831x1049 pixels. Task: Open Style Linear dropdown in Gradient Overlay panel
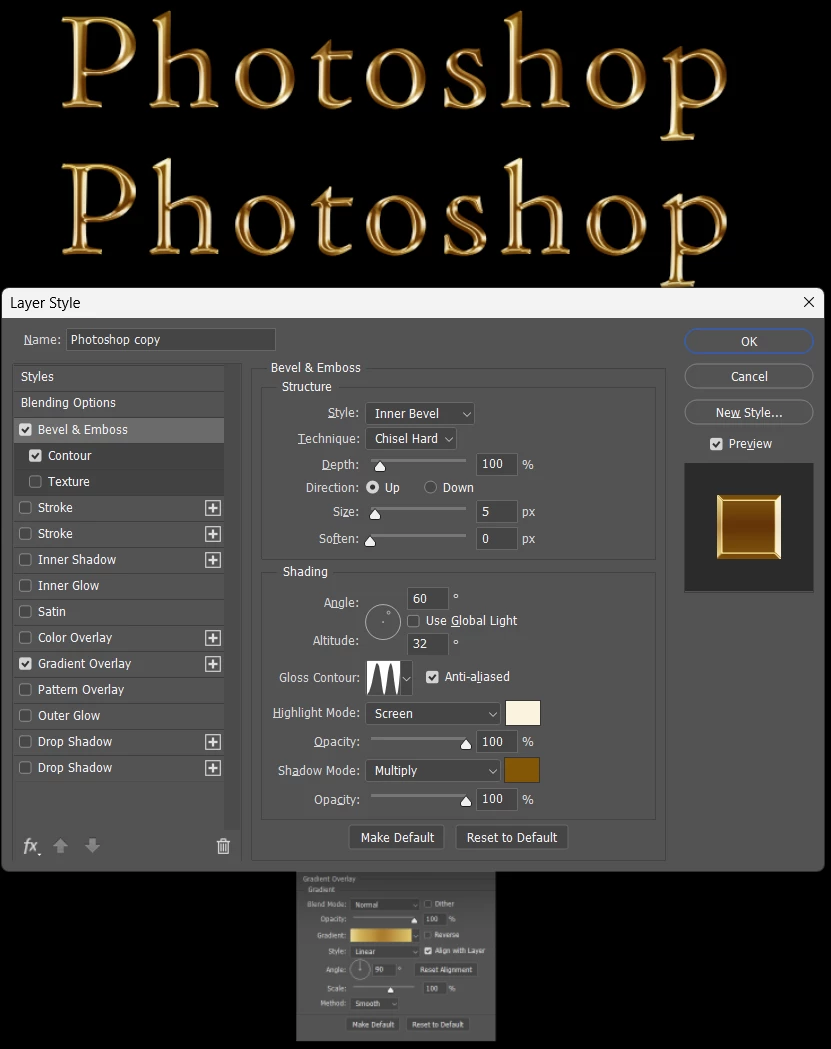coord(385,951)
